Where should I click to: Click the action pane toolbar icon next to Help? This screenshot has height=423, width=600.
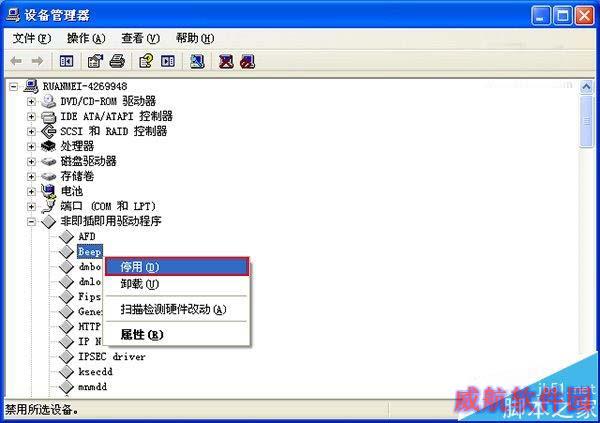click(x=168, y=61)
